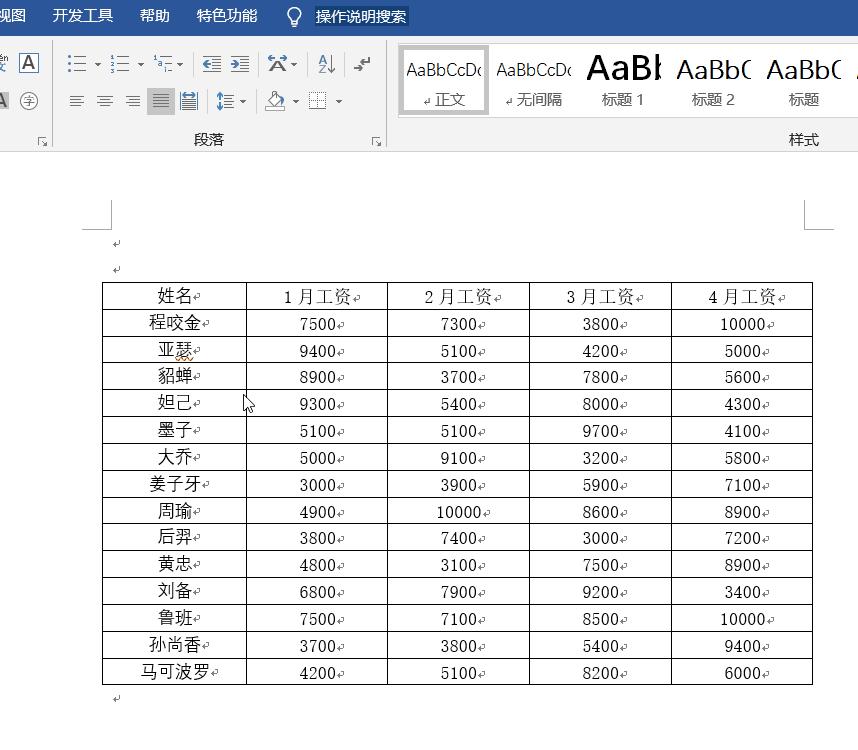Viewport: 858px width, 750px height.
Task: Expand the borders dropdown arrow
Action: click(x=338, y=101)
